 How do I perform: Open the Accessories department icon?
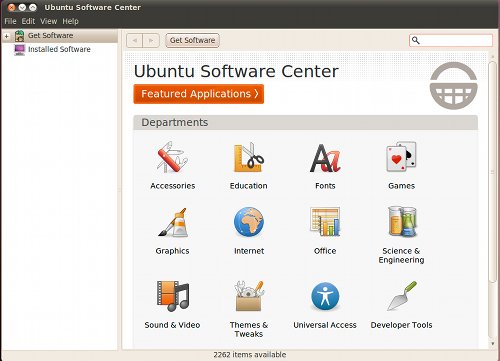tap(172, 157)
